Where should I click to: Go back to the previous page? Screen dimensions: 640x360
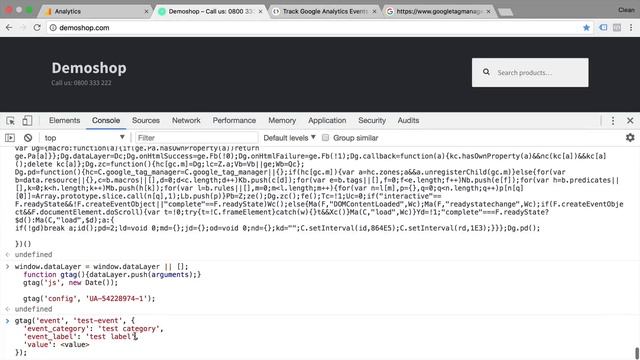coord(9,27)
